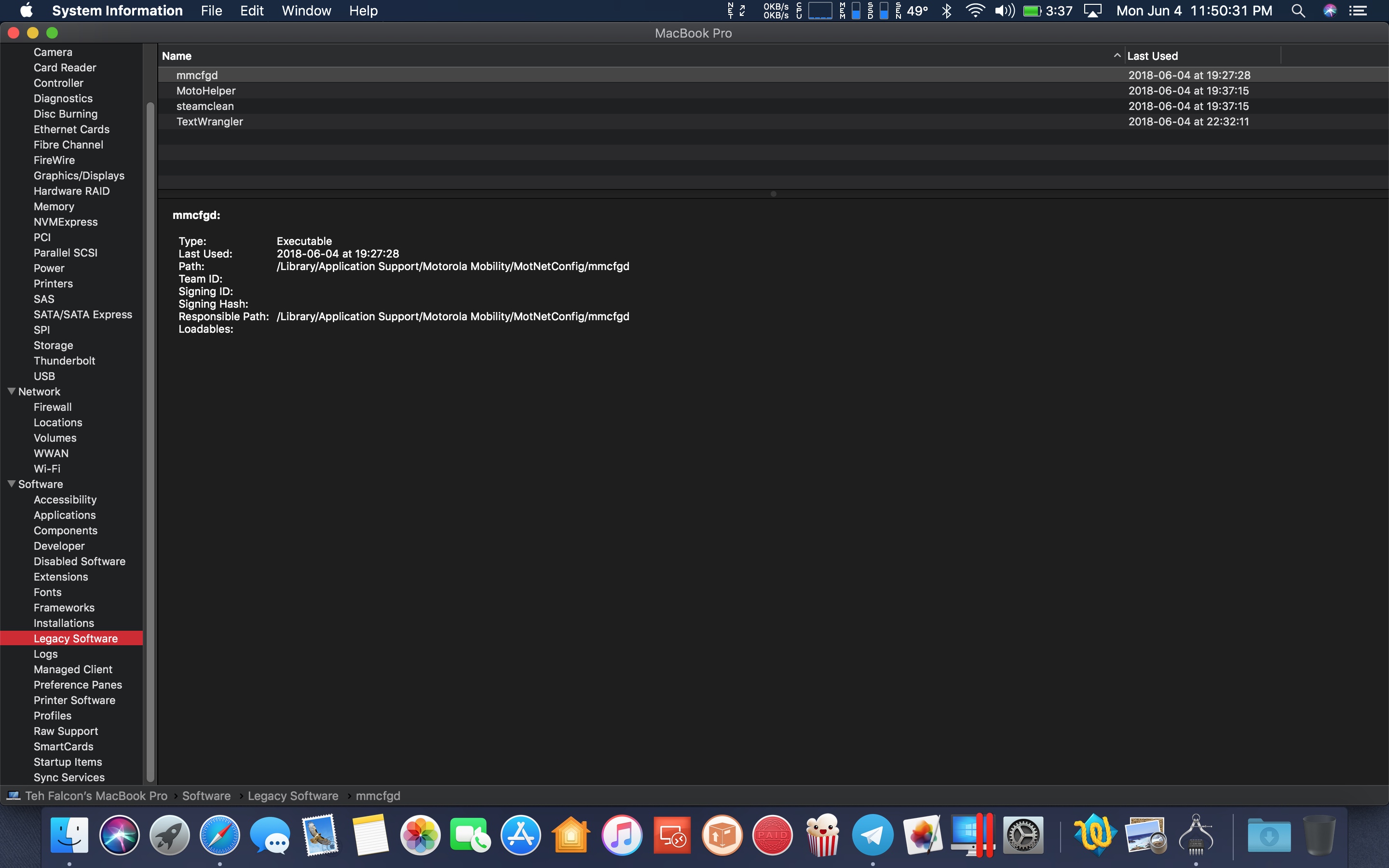
Task: Open the Window menu
Action: 306,11
